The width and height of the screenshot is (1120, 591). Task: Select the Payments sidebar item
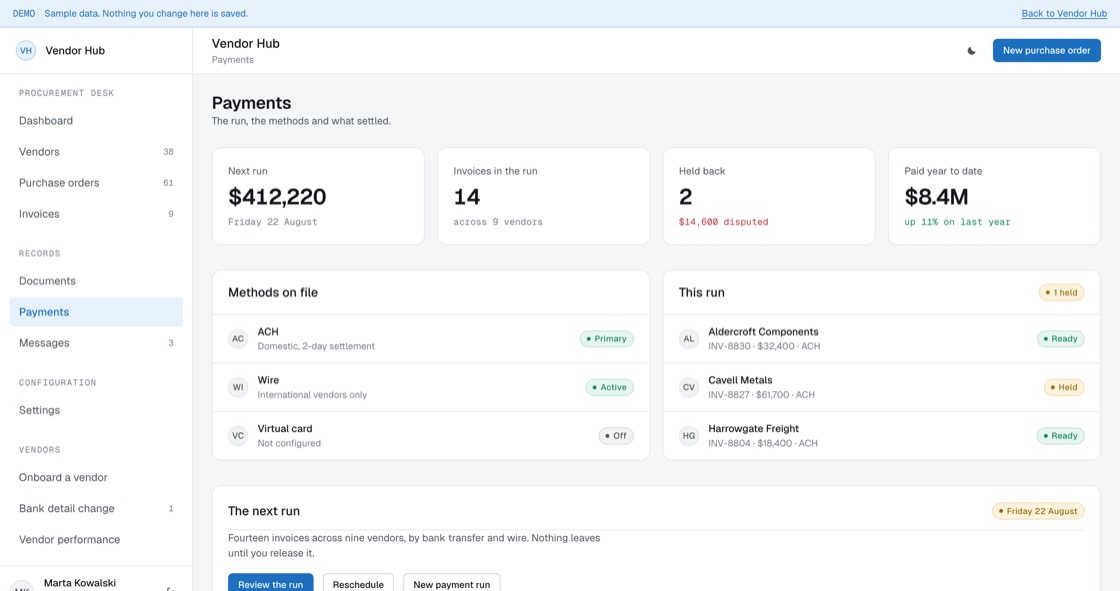96,312
